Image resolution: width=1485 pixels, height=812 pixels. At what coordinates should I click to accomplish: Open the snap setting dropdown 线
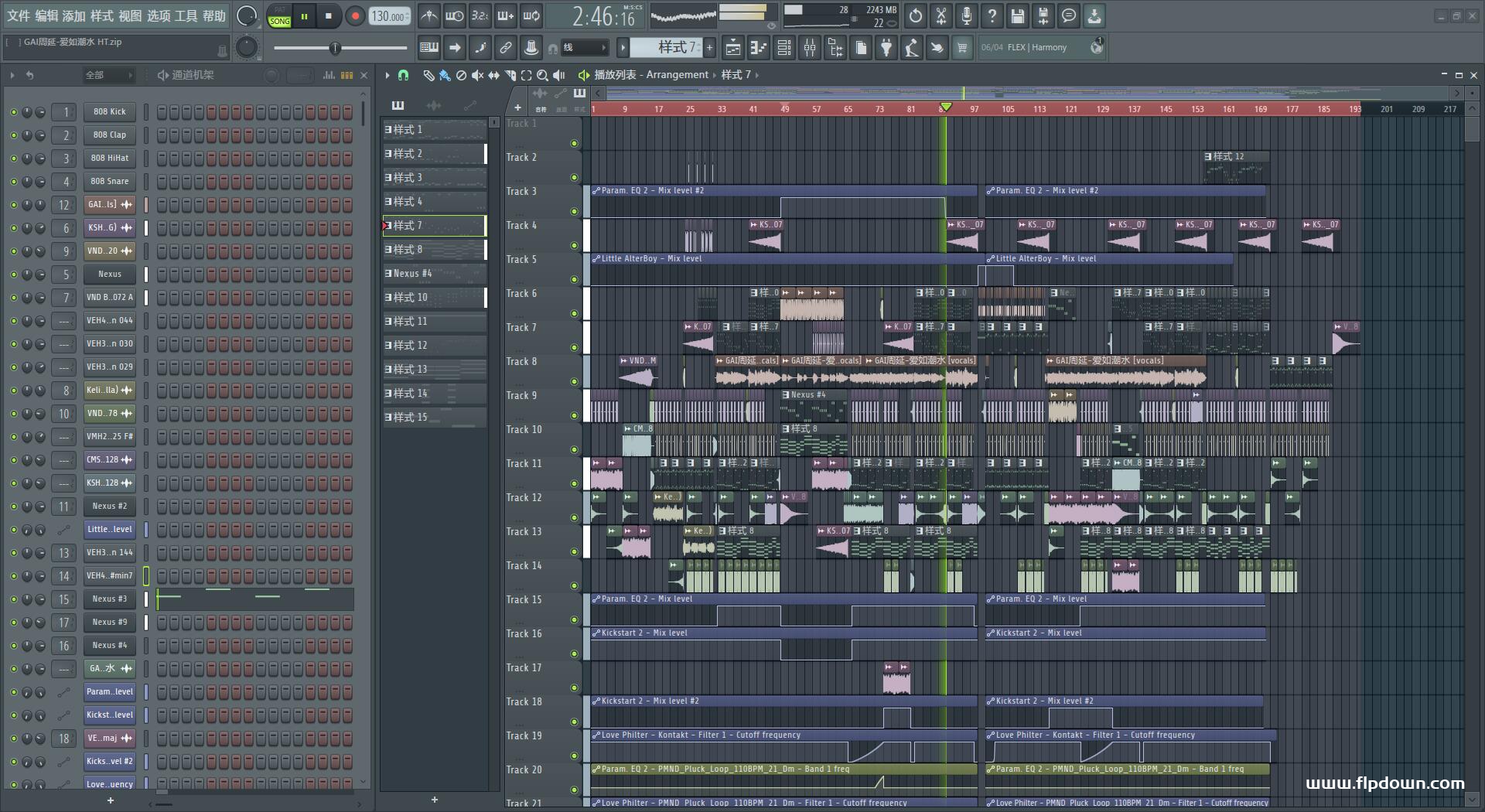(x=584, y=48)
